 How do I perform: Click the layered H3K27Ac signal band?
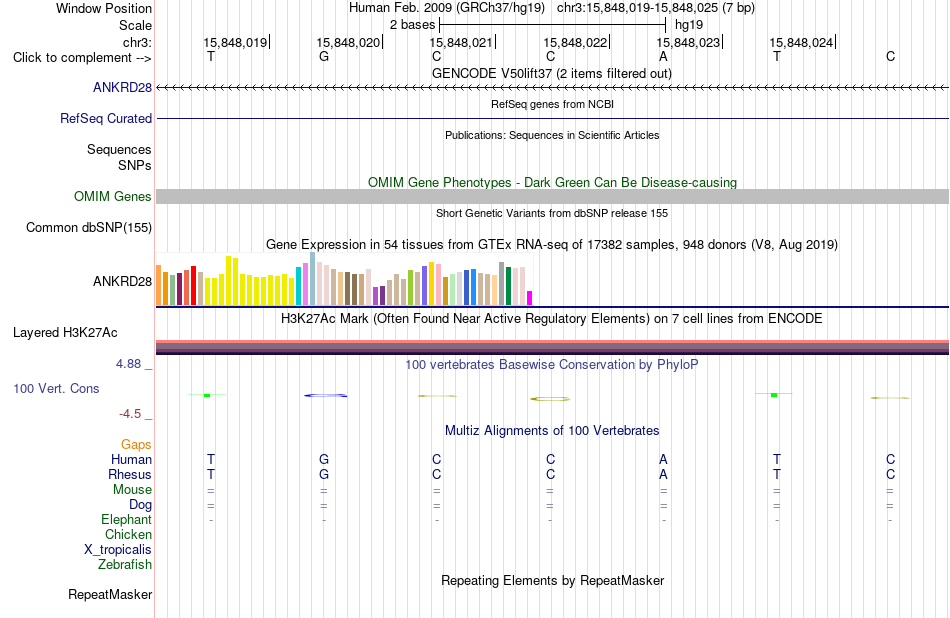[x=553, y=347]
